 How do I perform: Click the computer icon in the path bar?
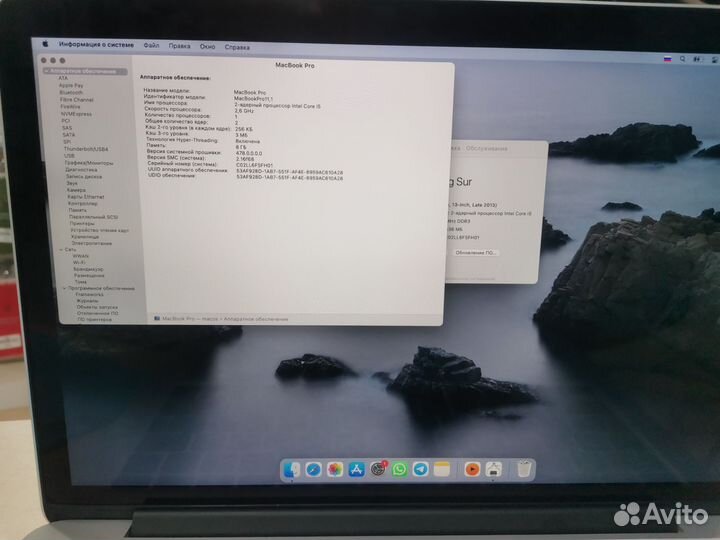pyautogui.click(x=157, y=318)
